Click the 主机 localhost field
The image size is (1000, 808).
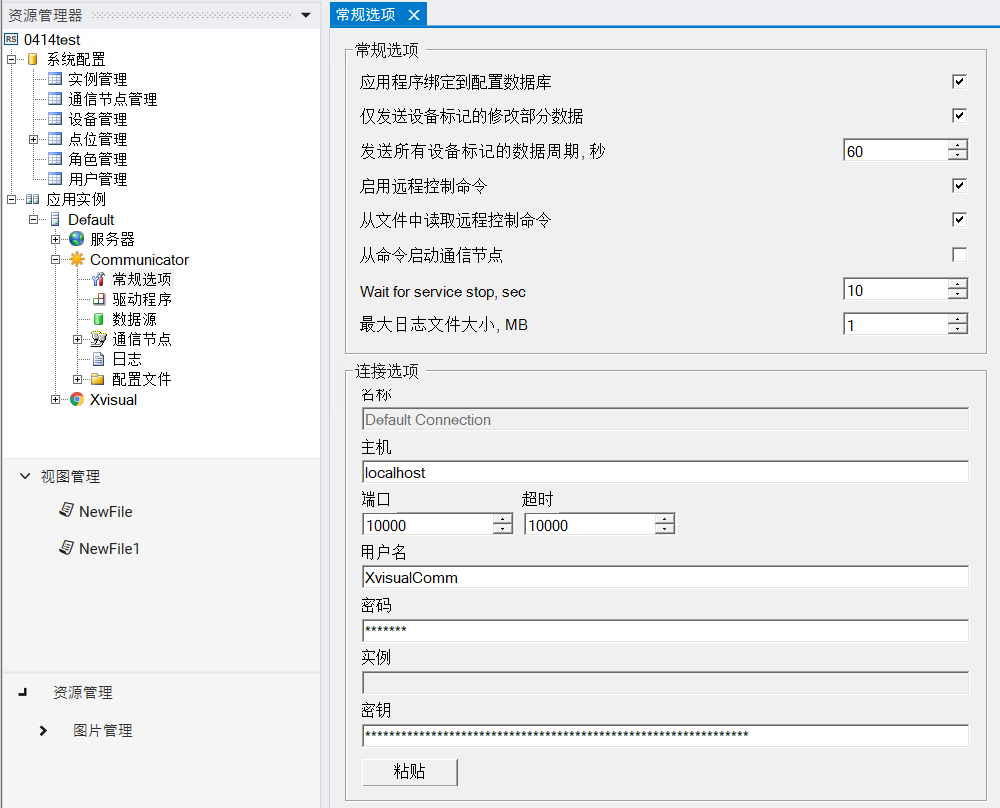[665, 473]
